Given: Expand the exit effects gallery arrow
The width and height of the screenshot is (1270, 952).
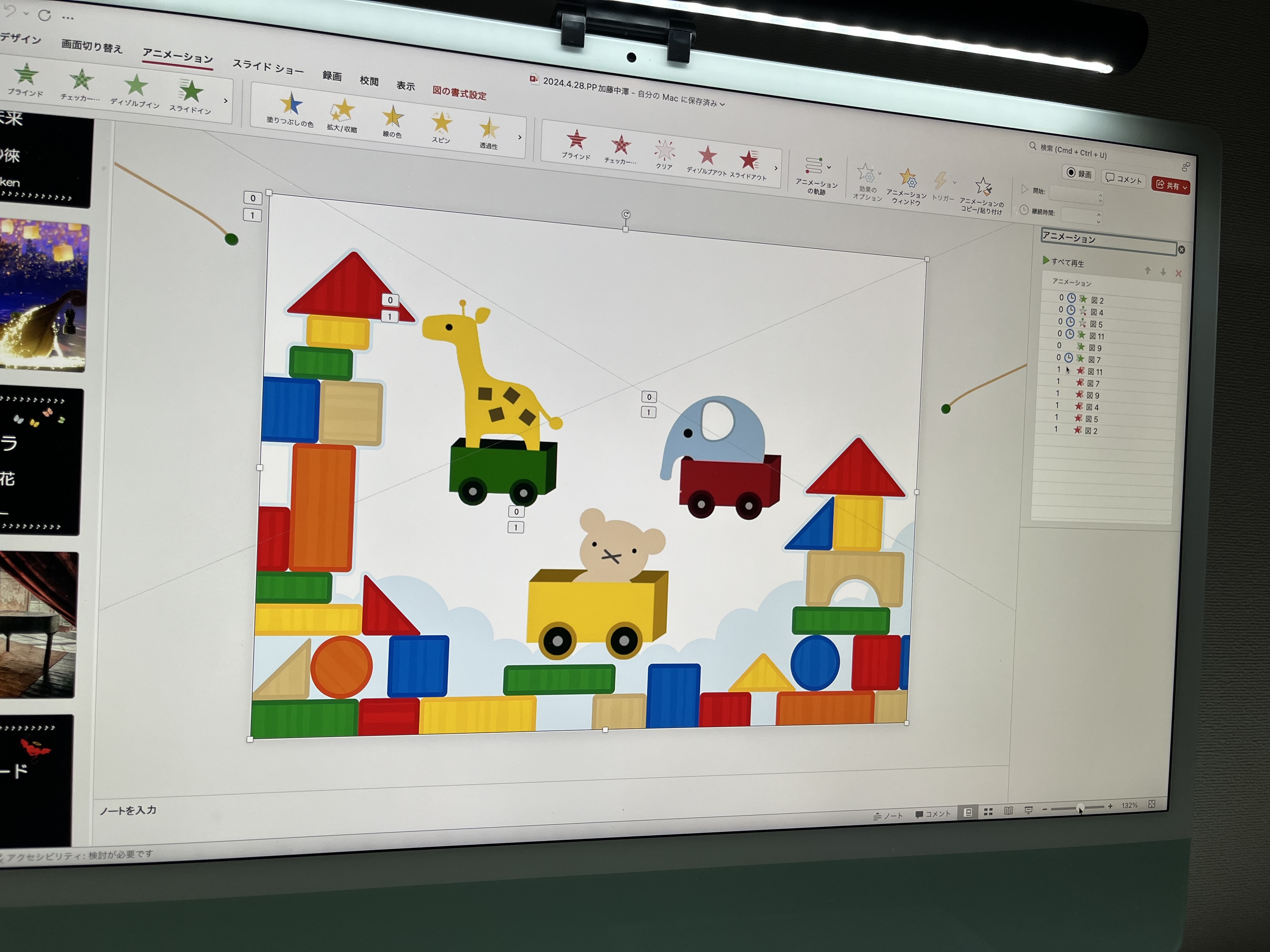Looking at the screenshot, I should point(776,168).
